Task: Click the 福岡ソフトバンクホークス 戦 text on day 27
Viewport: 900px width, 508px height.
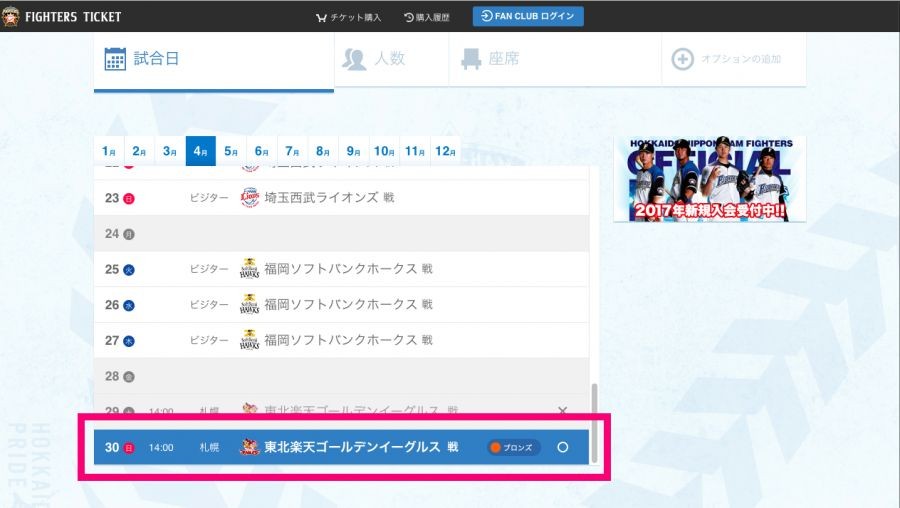Action: 348,340
